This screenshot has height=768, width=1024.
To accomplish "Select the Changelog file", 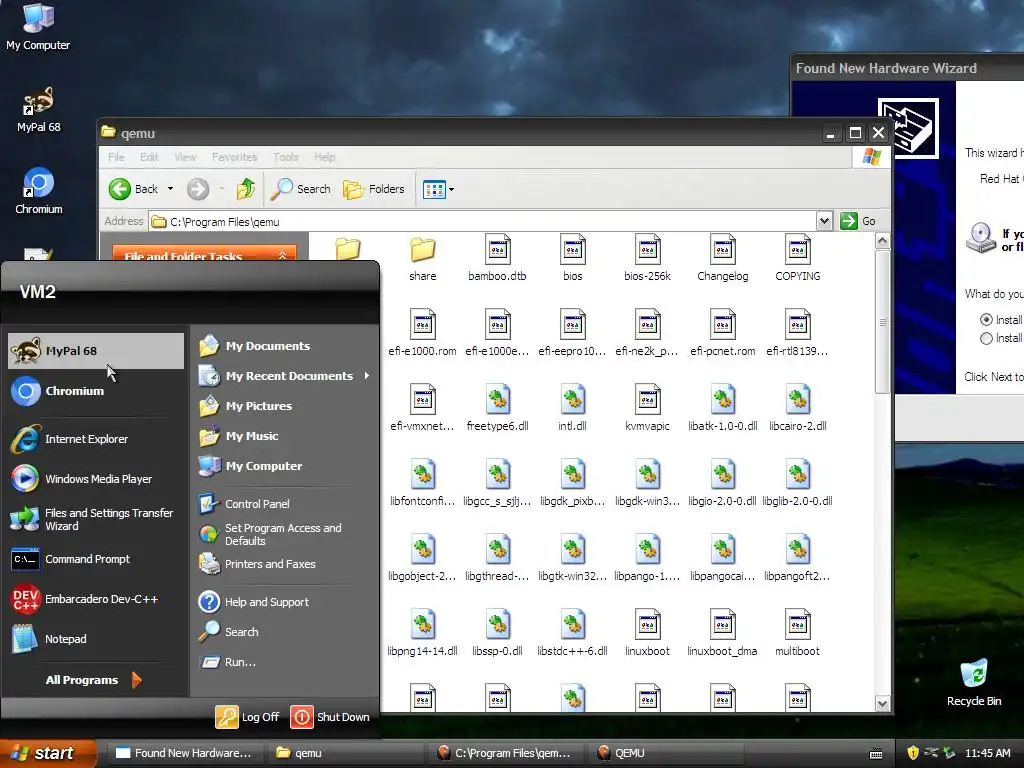I will (x=722, y=259).
